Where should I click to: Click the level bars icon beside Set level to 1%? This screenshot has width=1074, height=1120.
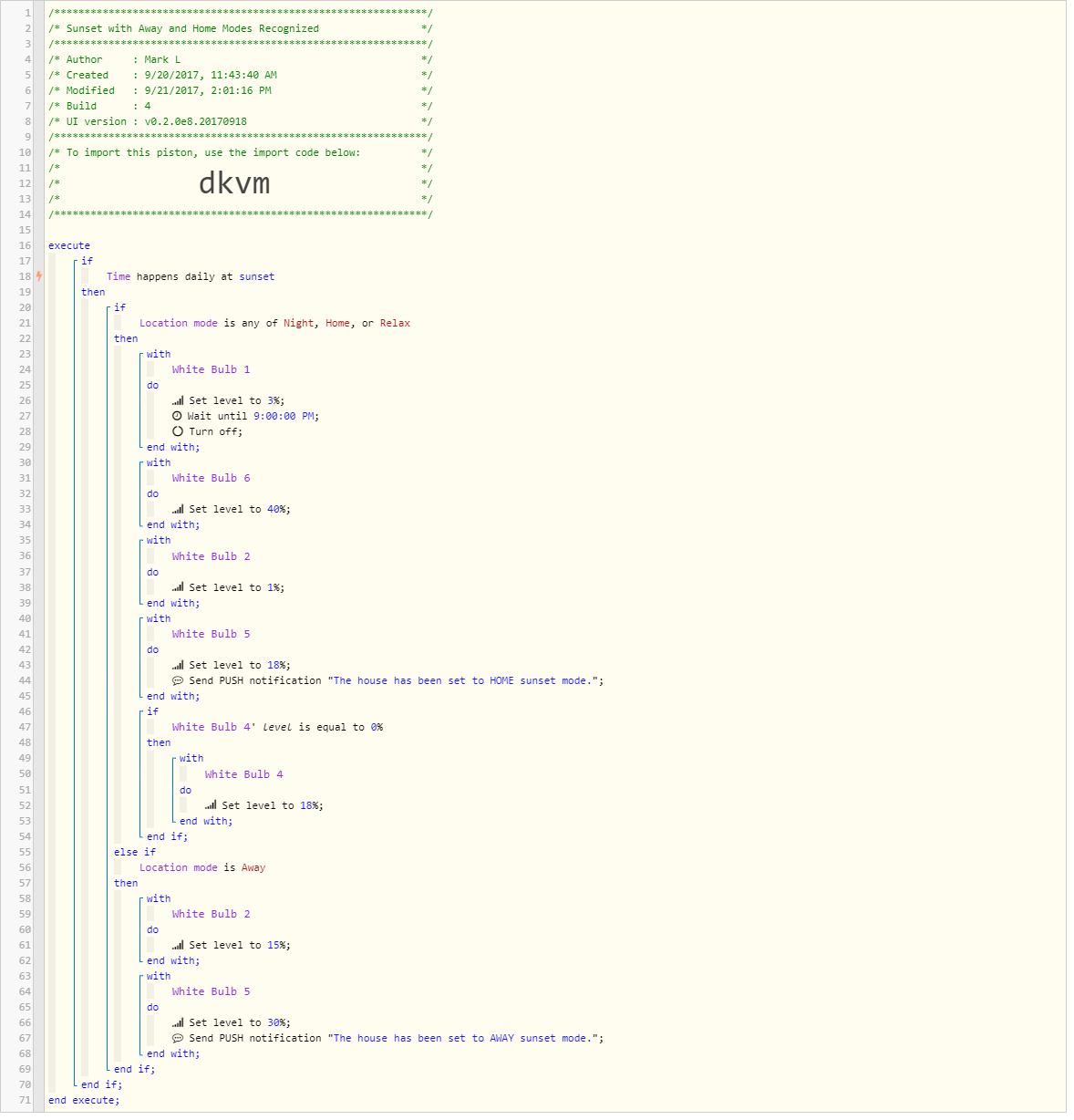(178, 587)
